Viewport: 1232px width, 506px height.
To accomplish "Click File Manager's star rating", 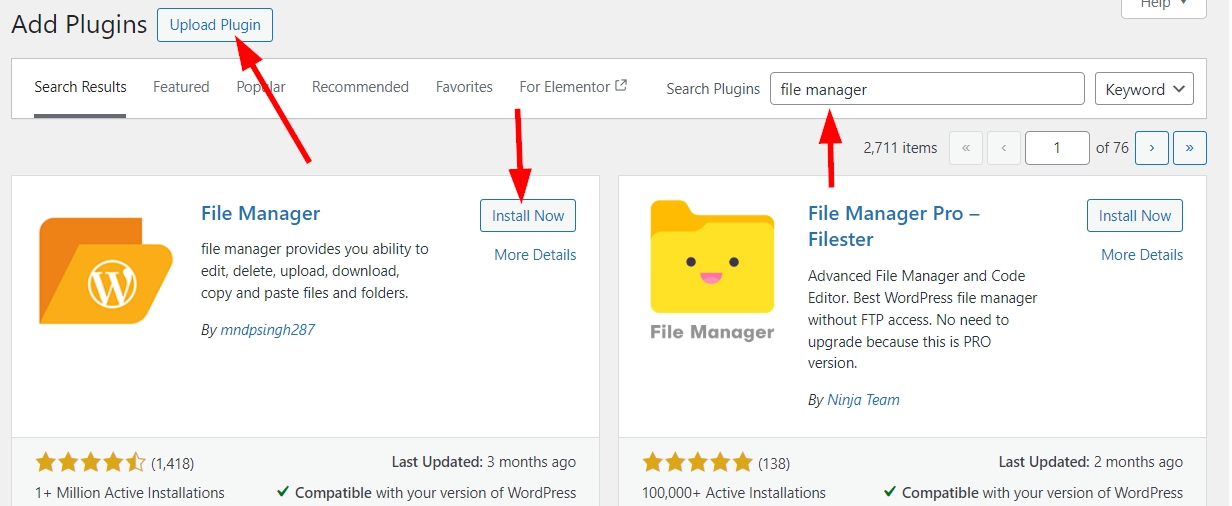I will point(90,463).
